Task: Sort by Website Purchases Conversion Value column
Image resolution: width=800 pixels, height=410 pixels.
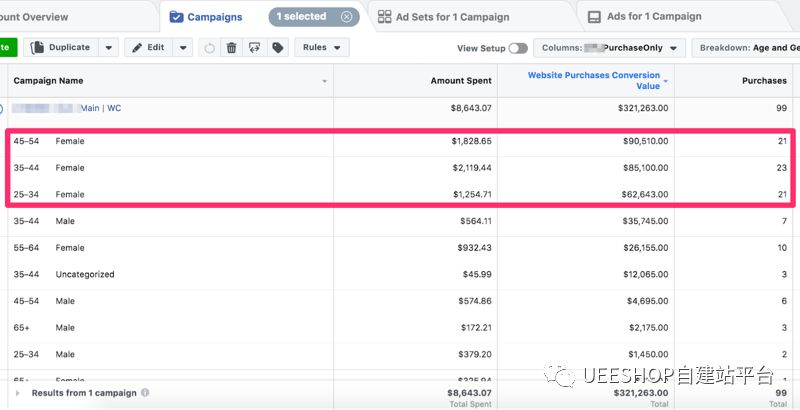Action: tap(594, 80)
